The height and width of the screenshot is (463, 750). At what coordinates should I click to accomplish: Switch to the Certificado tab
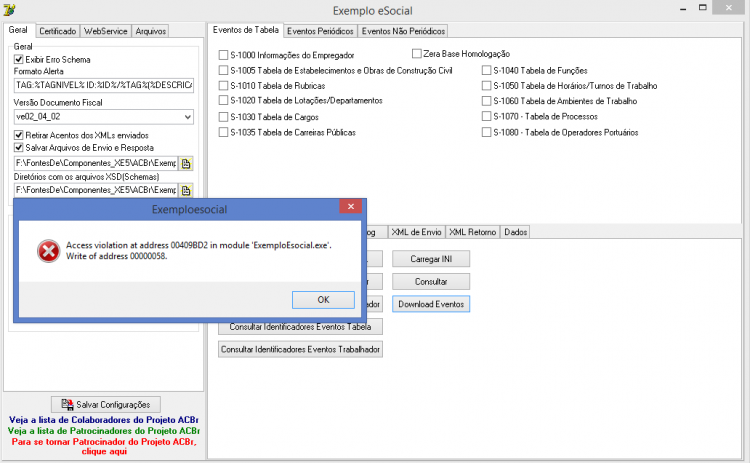coord(57,31)
